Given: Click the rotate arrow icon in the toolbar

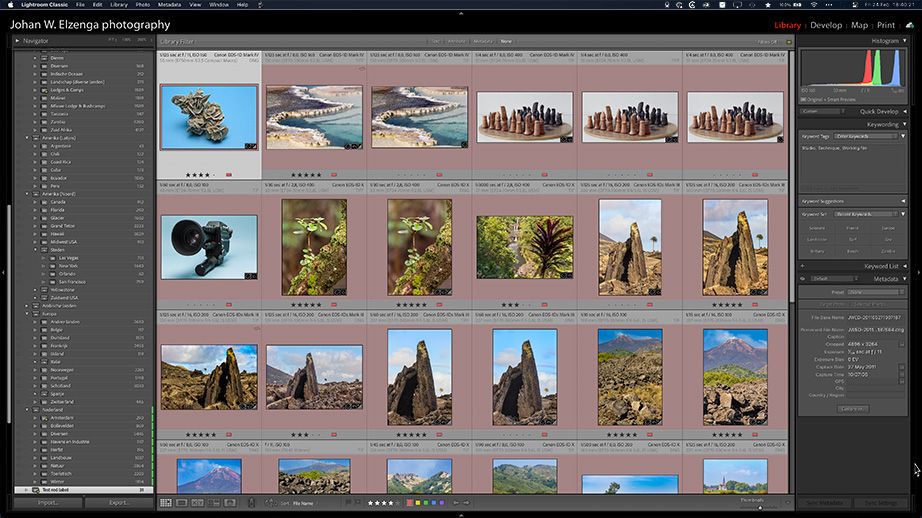Looking at the screenshot, I should coord(455,503).
